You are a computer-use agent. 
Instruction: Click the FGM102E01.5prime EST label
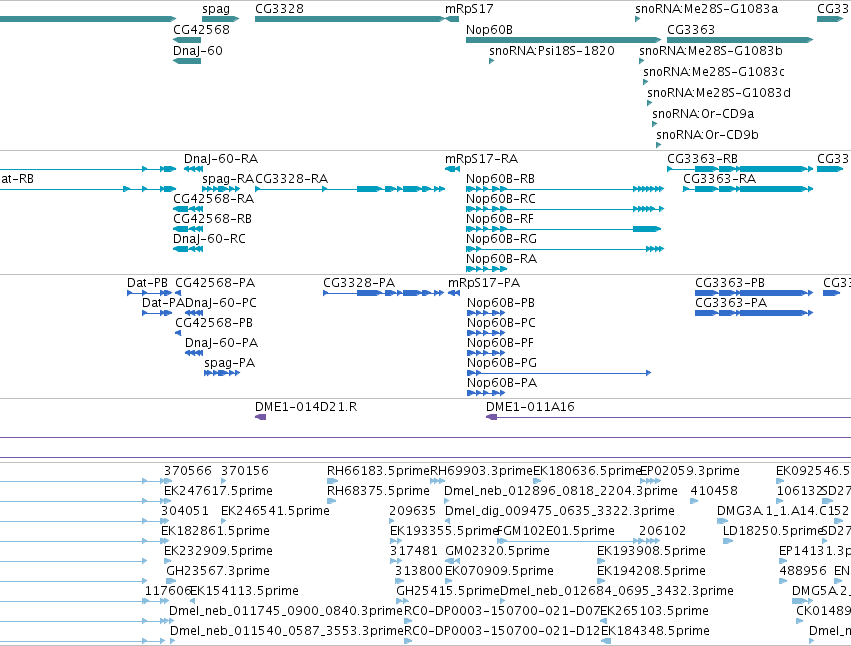(x=556, y=531)
